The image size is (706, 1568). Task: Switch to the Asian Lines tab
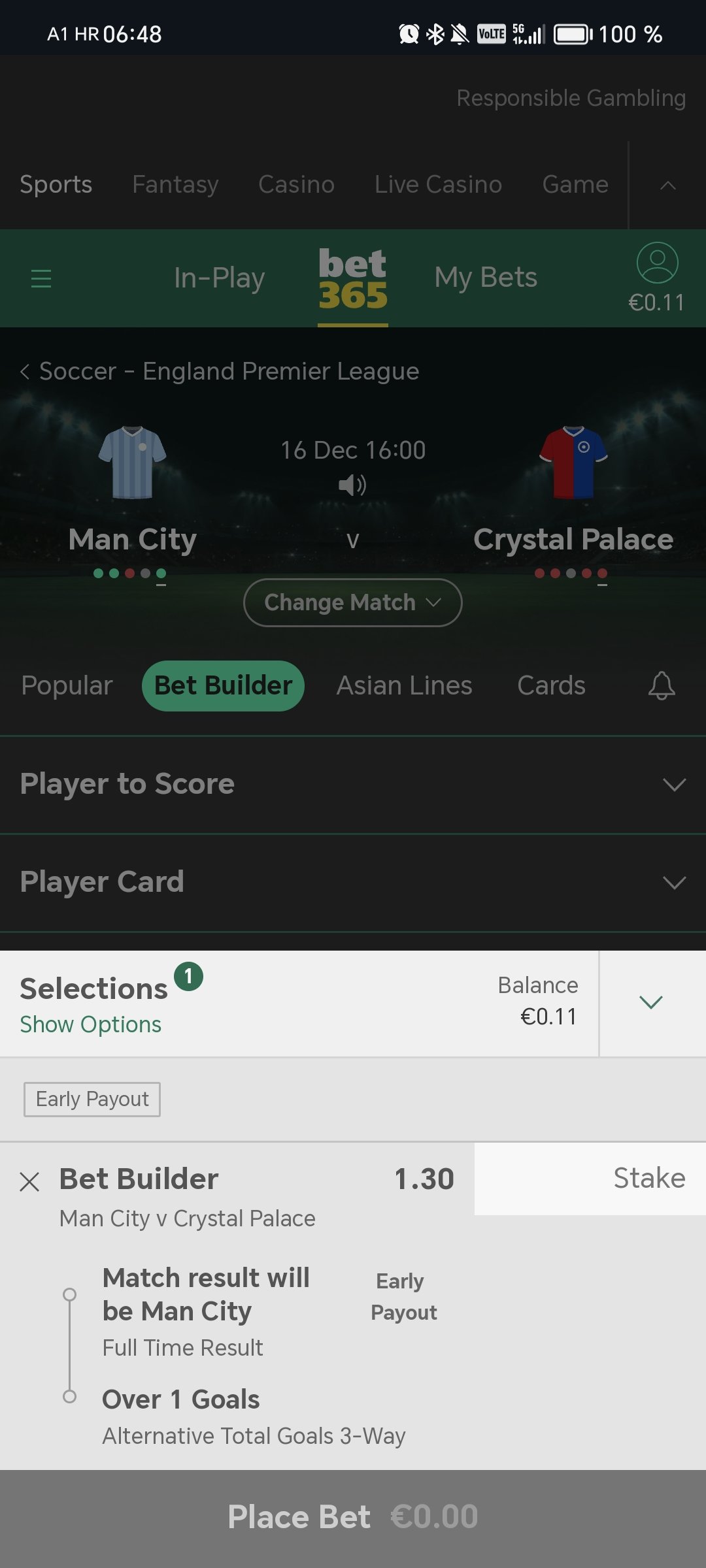tap(404, 685)
